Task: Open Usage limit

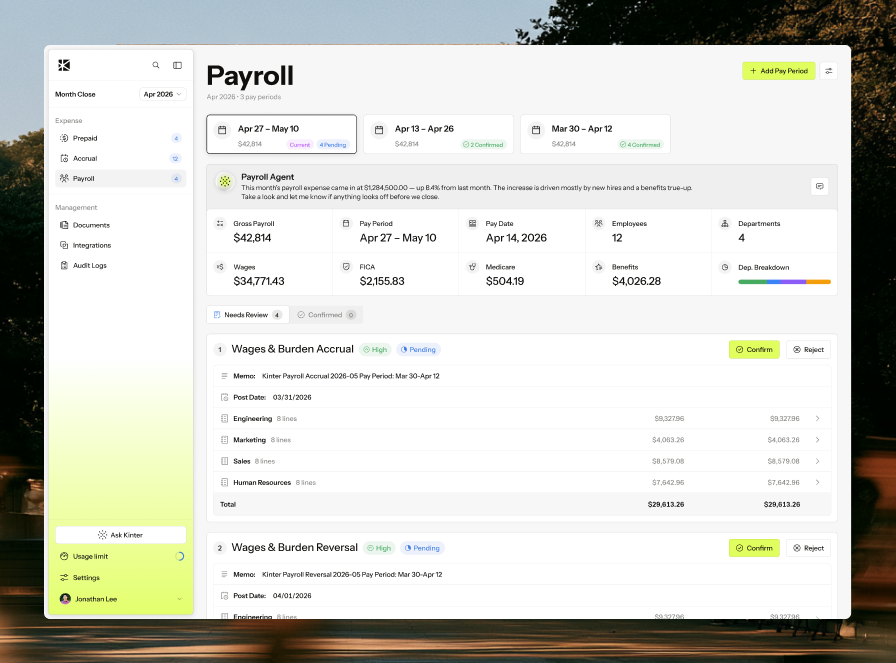Action: coord(121,556)
